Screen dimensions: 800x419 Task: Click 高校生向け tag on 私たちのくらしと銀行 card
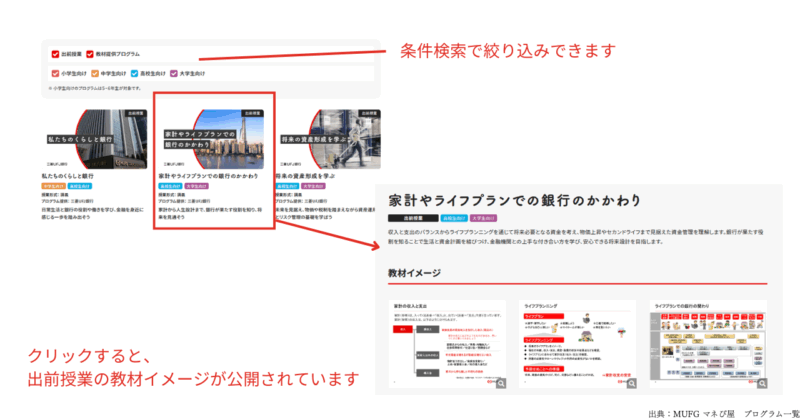pos(80,186)
